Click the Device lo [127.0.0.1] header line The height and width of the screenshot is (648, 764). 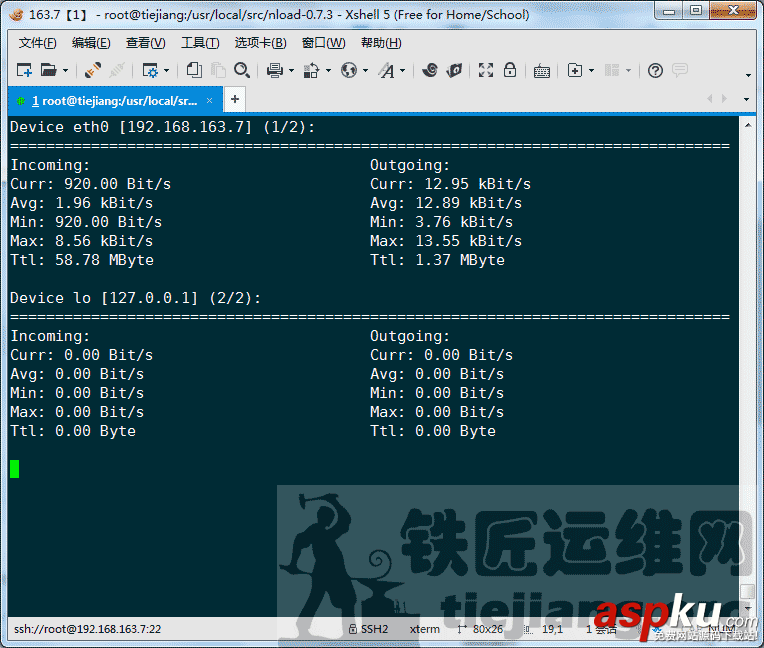point(135,298)
